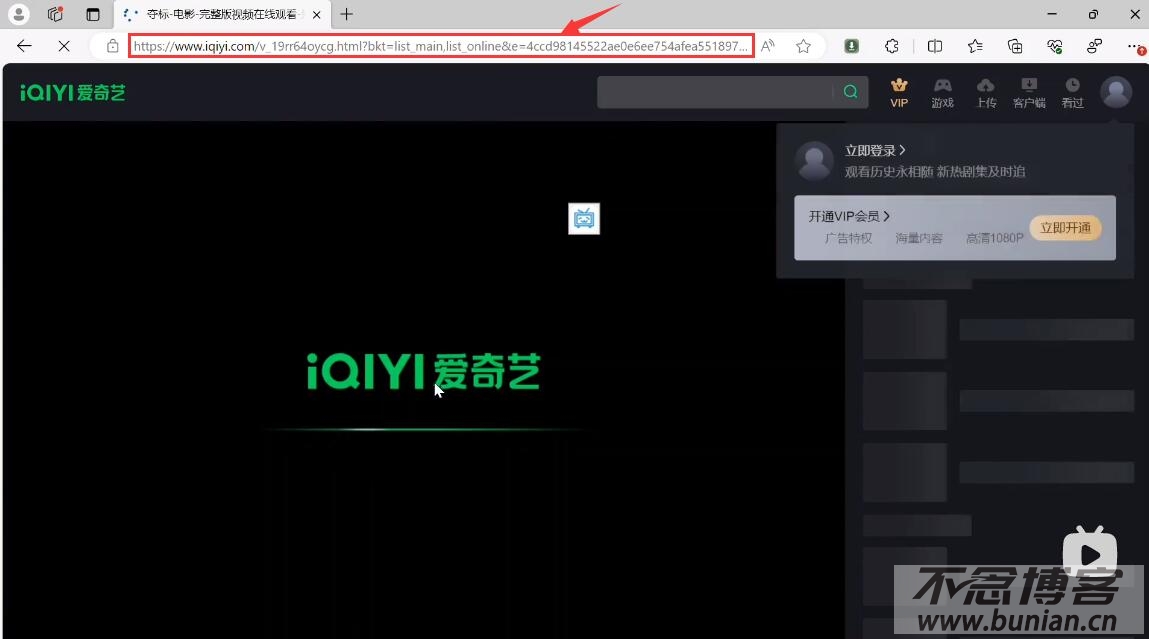Click the 立即登录 login link
This screenshot has height=639, width=1149.
tap(869, 150)
